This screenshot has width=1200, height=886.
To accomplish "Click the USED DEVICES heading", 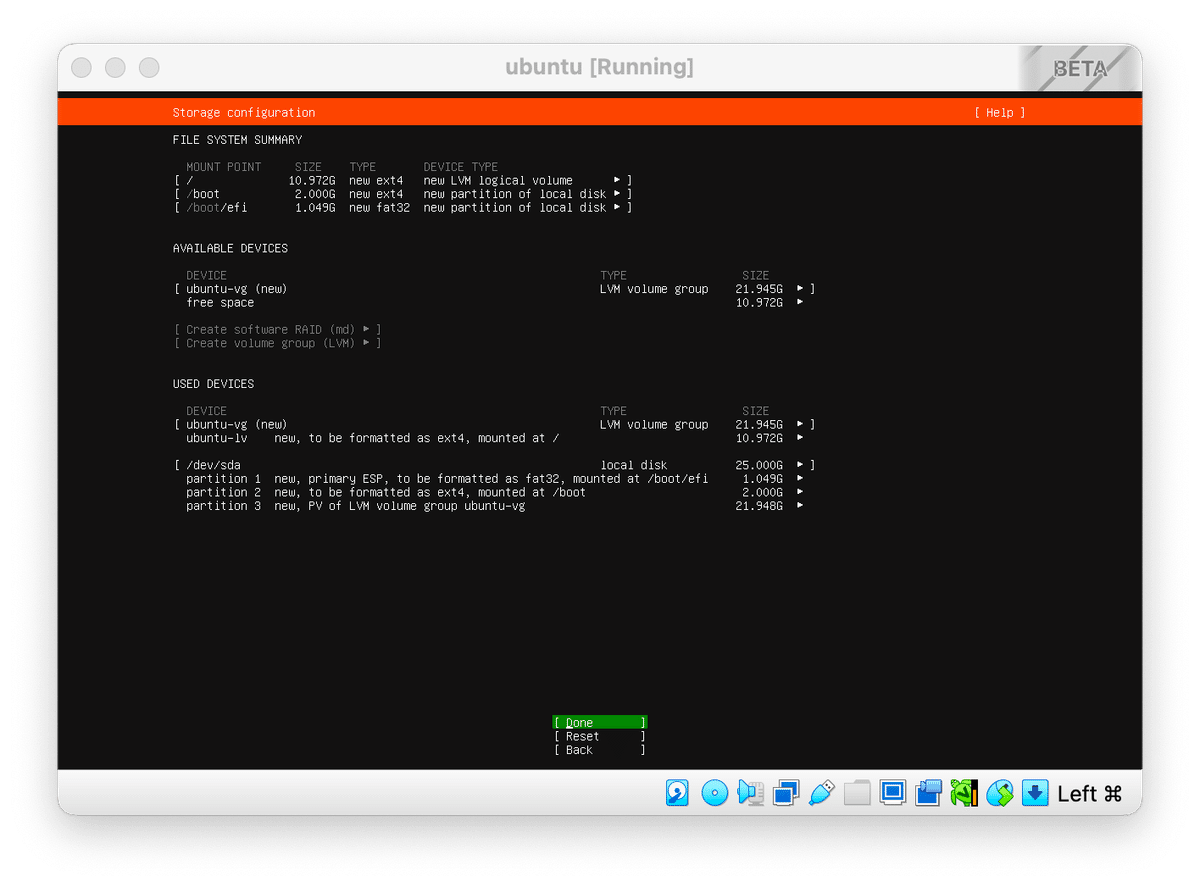I will [x=214, y=384].
